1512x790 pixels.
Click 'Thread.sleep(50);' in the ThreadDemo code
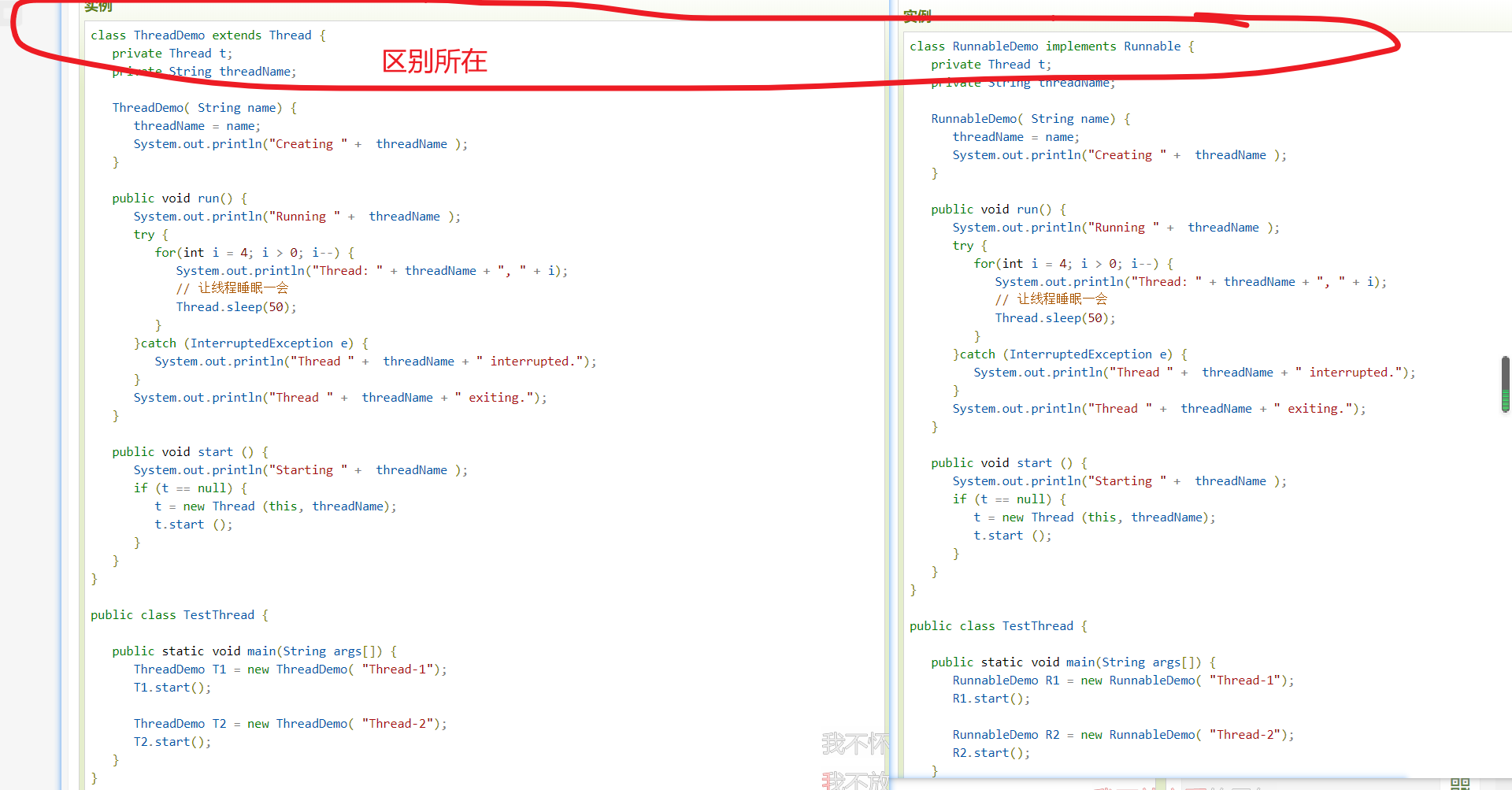(x=236, y=307)
